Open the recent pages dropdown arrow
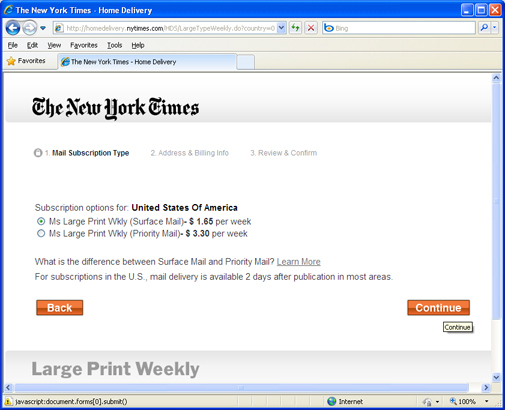The image size is (505, 410). click(43, 28)
